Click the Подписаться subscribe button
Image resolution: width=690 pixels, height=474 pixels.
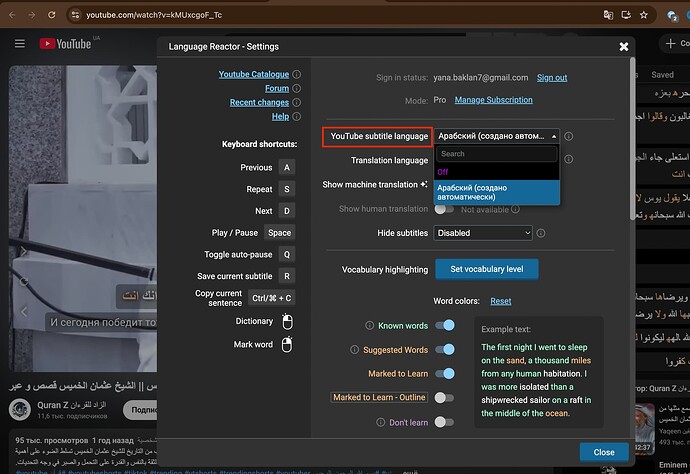[140, 410]
